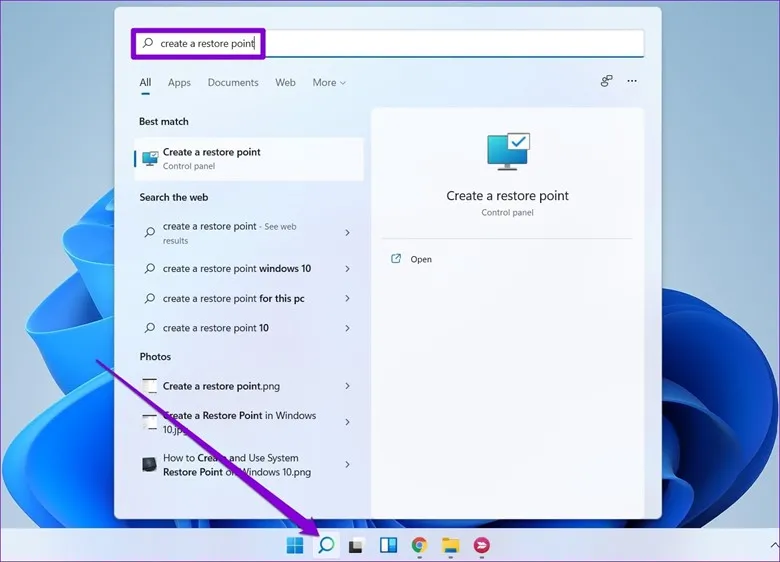This screenshot has width=780, height=562.
Task: Click the Search magnifier icon on taskbar
Action: (x=325, y=545)
